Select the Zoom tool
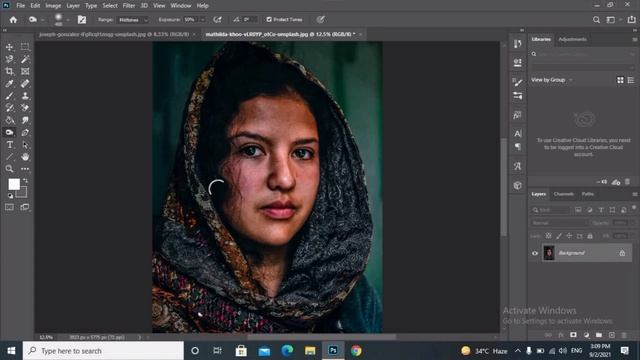 click(9, 169)
